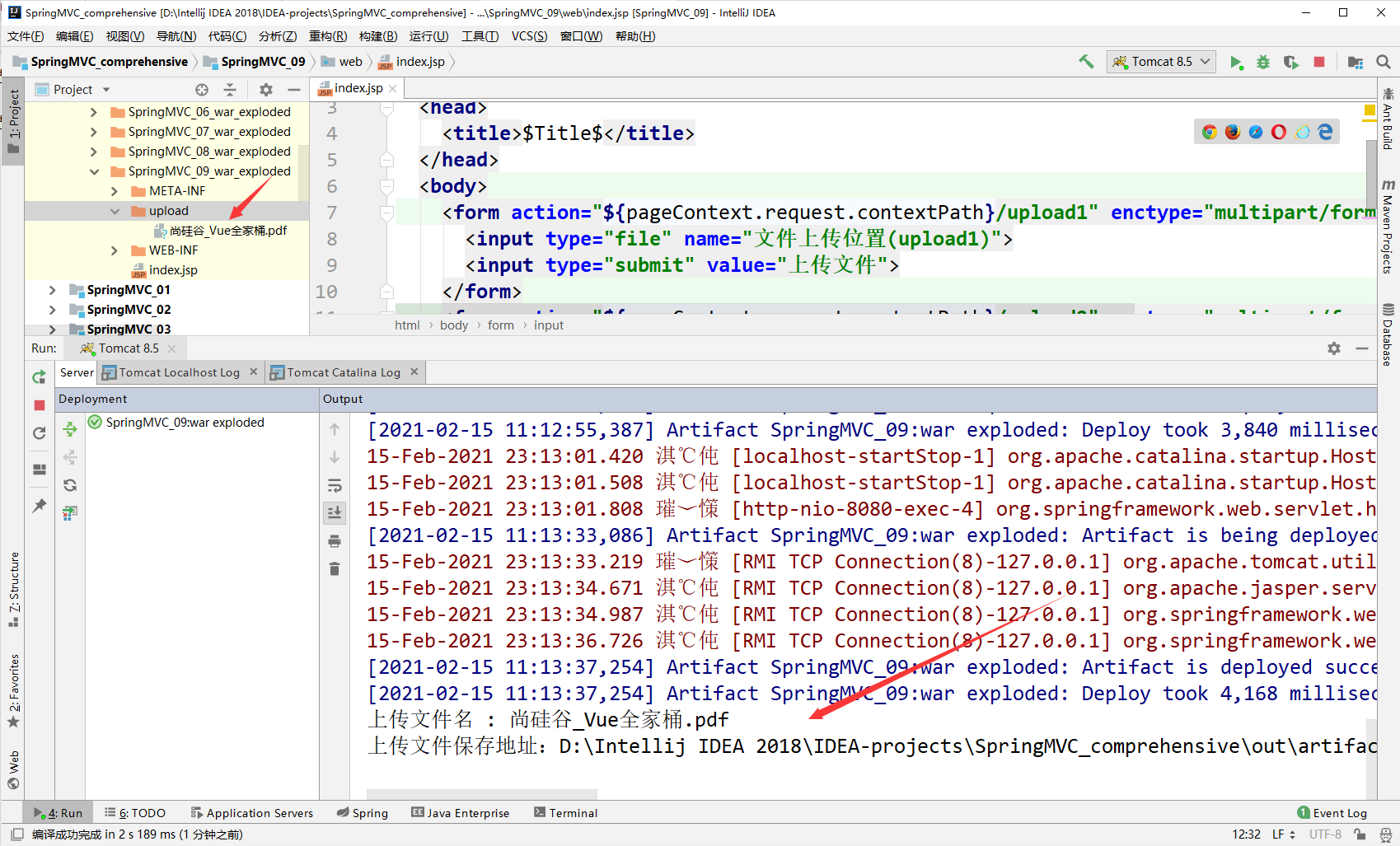Expand META-INF folder
This screenshot has height=846, width=1400.
point(115,191)
